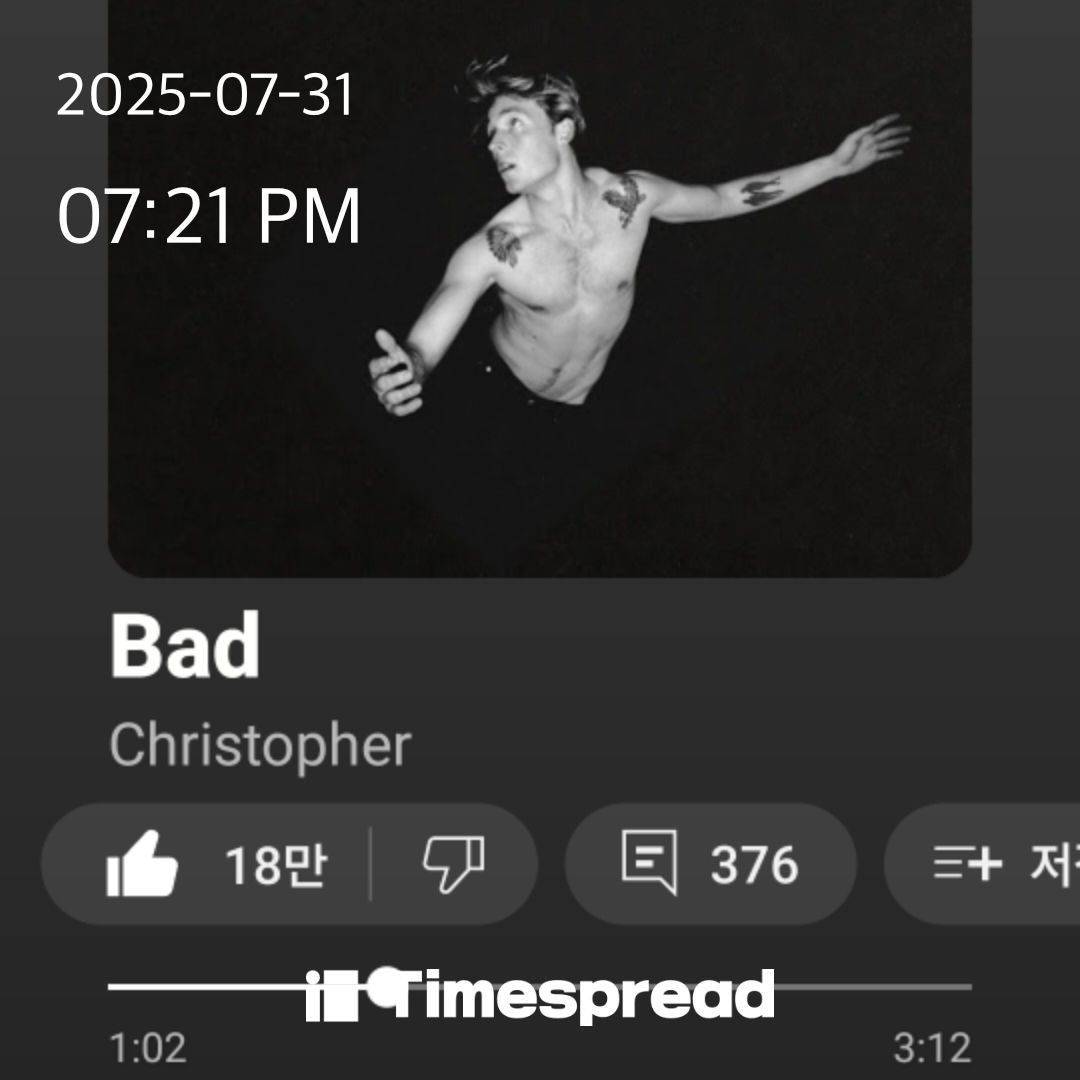Screen dimensions: 1080x1080
Task: Click the elapsed time 1:02
Action: (148, 1048)
